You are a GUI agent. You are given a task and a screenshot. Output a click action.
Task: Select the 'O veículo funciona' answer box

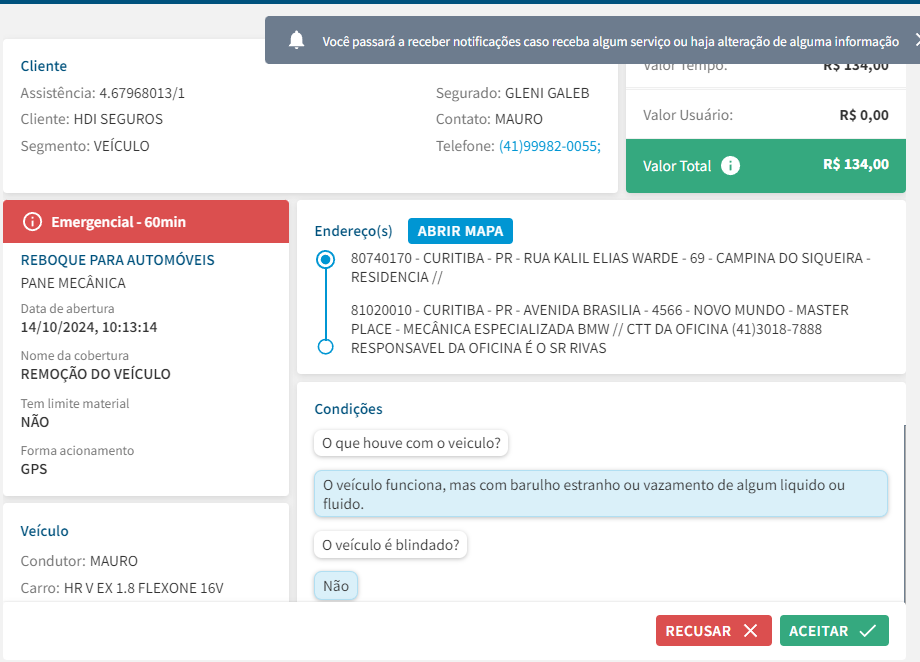coord(601,494)
